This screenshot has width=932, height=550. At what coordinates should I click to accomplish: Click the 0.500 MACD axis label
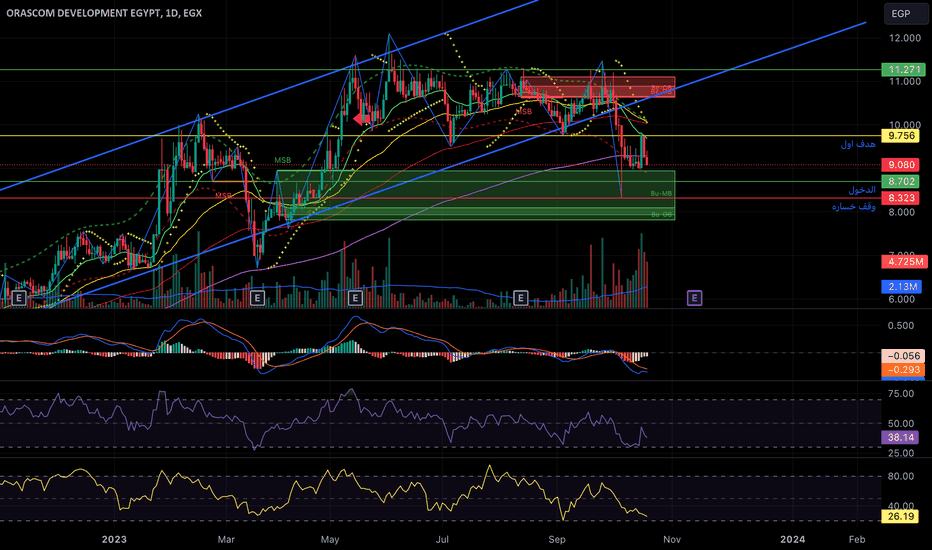pyautogui.click(x=900, y=326)
